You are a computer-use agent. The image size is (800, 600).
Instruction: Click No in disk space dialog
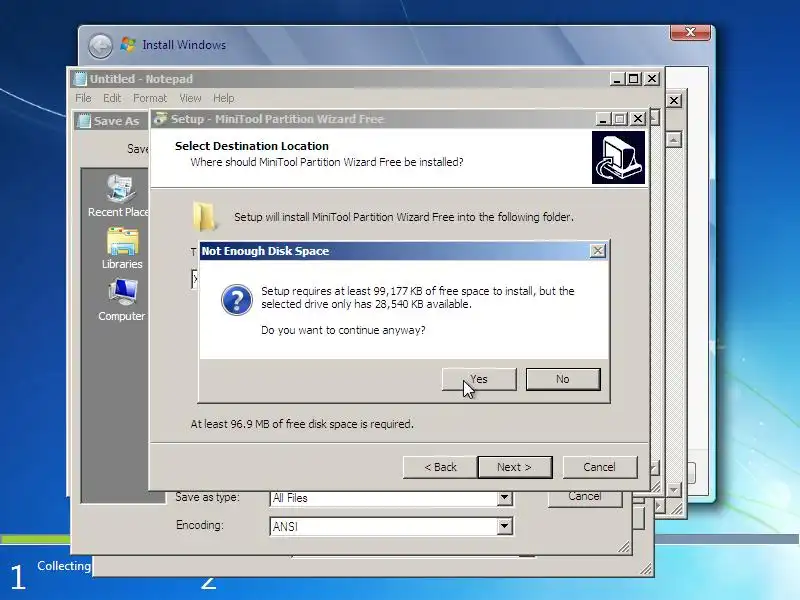pos(563,380)
